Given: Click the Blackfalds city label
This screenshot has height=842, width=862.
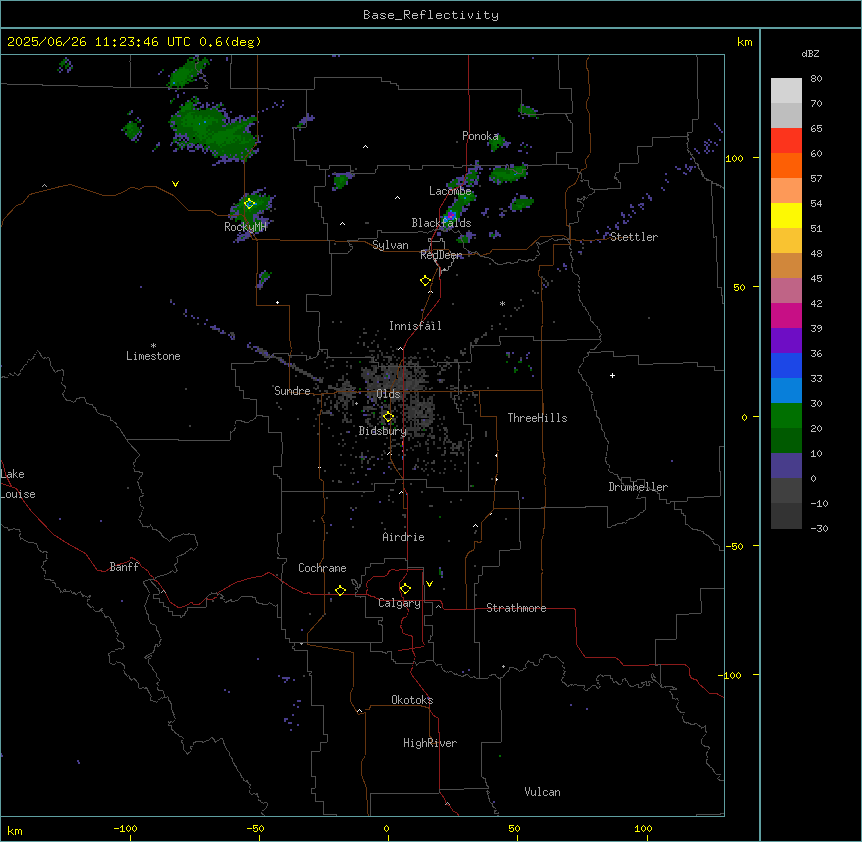Looking at the screenshot, I should (x=441, y=223).
